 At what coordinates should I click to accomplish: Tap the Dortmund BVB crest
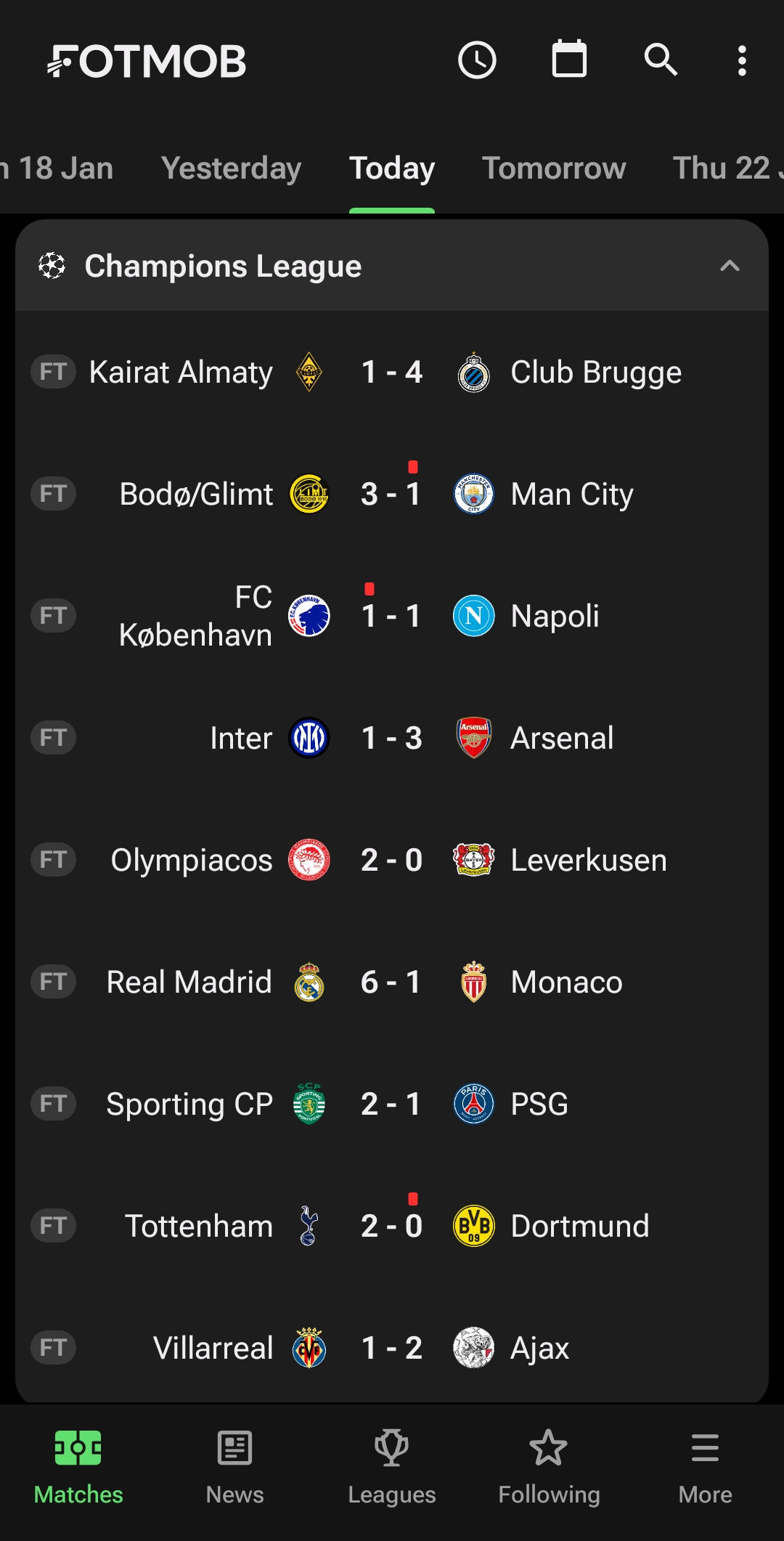click(473, 1226)
